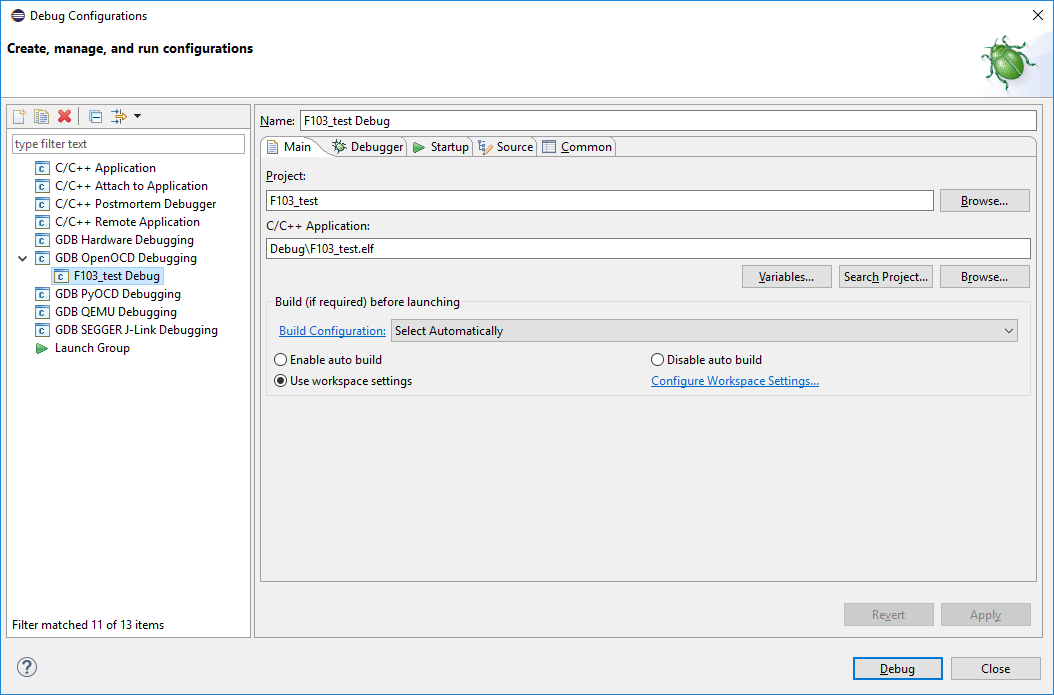Screen dimensions: 1054x695
Task: Click the Search Project... button
Action: [886, 277]
